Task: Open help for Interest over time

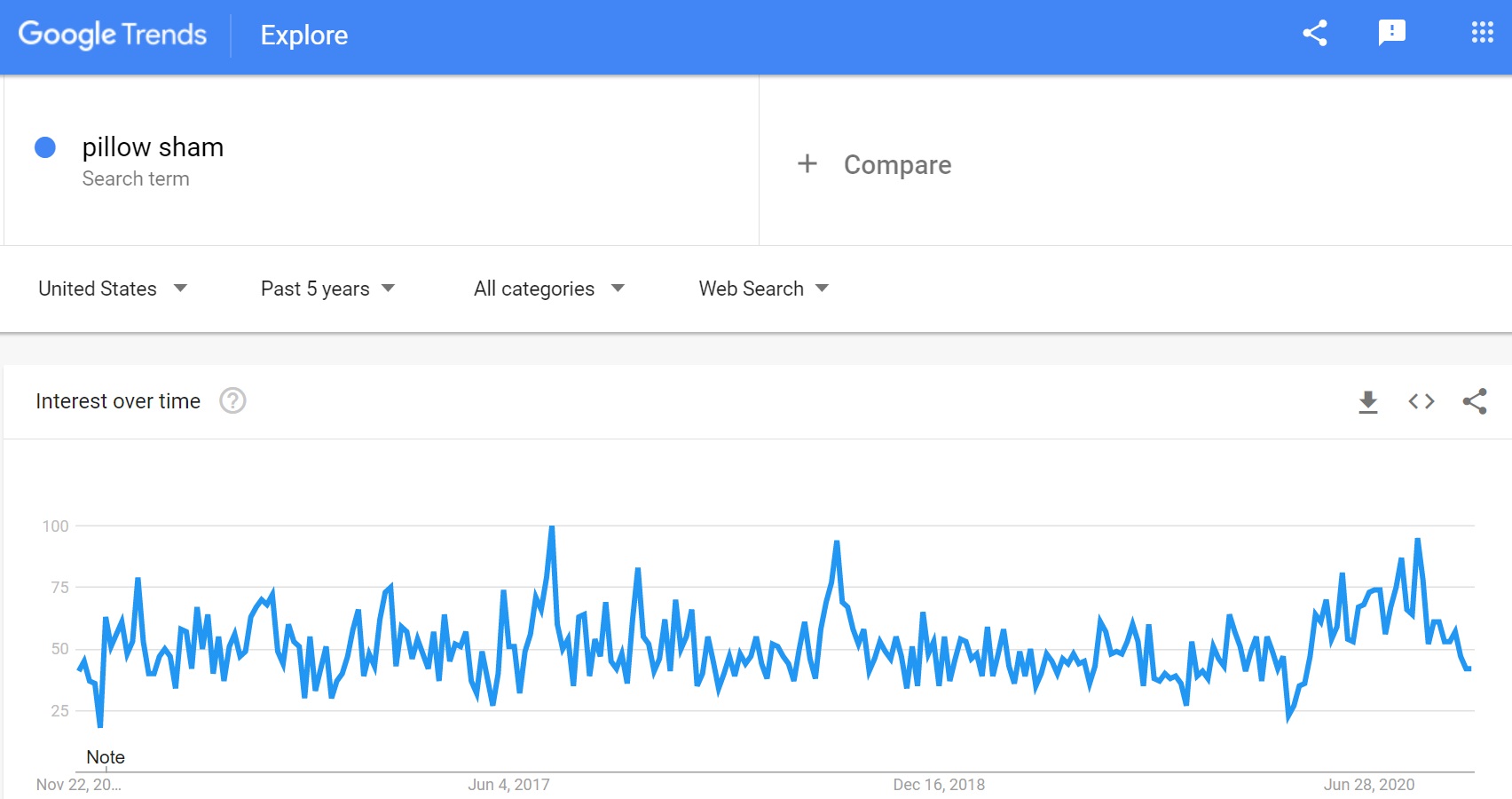Action: pyautogui.click(x=232, y=401)
